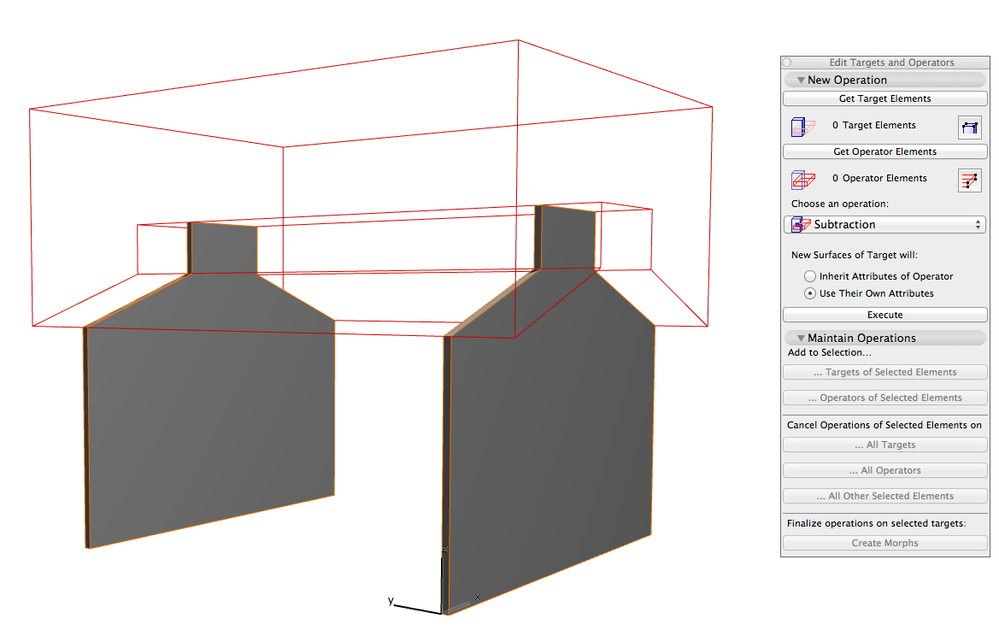This screenshot has height=643, width=999.
Task: Cancel operations on All Operators
Action: [x=884, y=470]
